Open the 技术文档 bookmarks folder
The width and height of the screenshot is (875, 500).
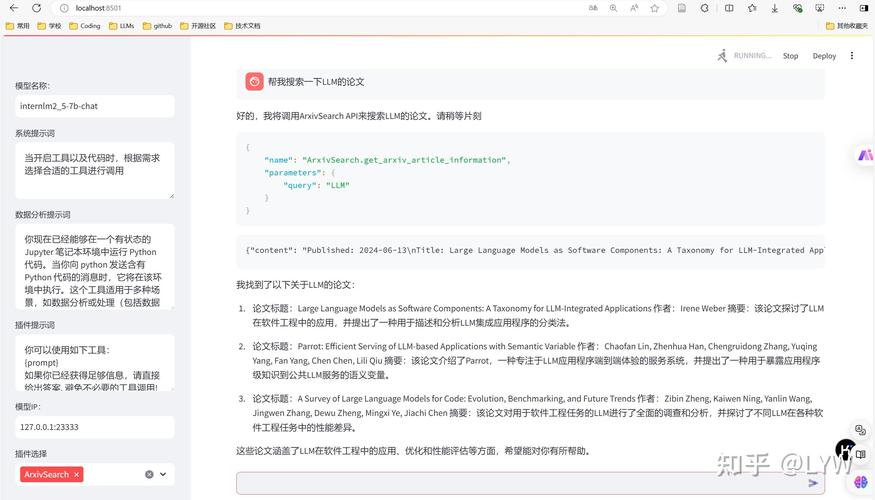coord(242,26)
